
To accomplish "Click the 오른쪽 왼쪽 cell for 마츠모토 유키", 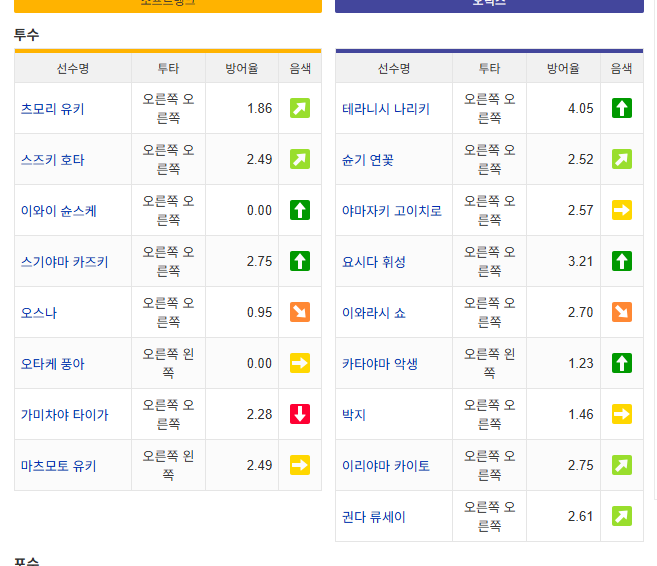I will tap(168, 465).
